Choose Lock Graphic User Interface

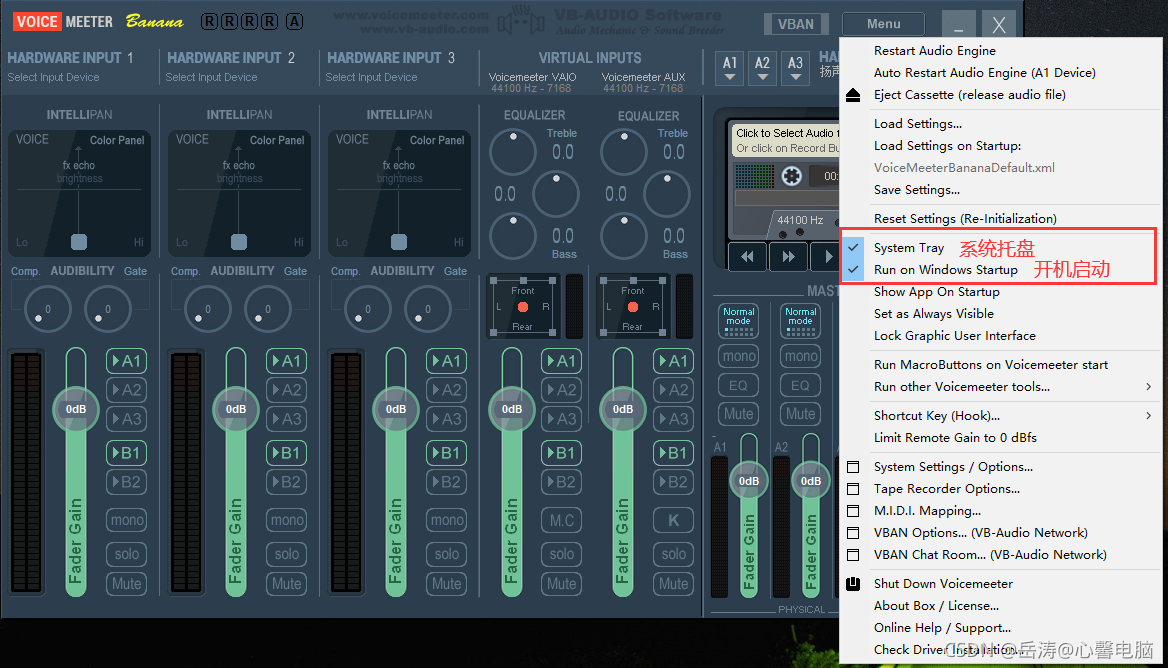click(x=955, y=336)
